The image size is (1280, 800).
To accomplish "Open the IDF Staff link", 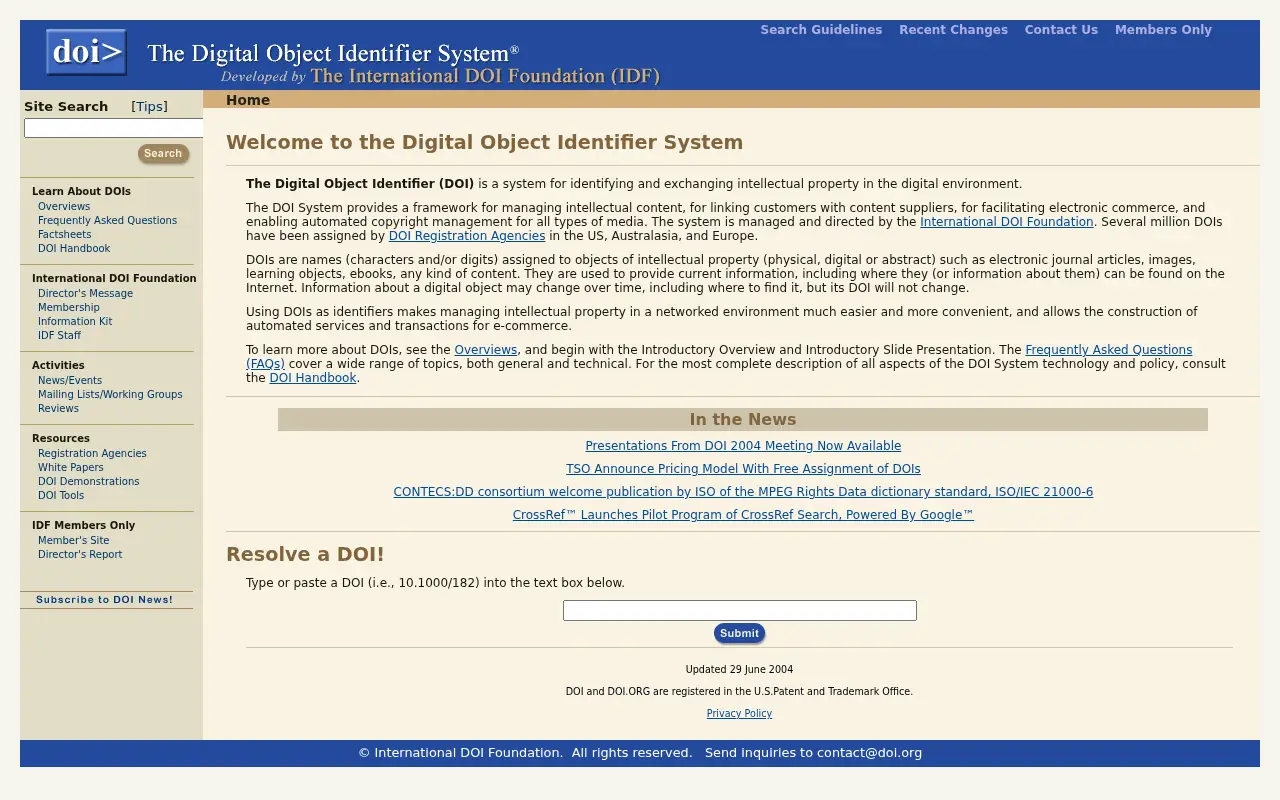I will click(59, 336).
